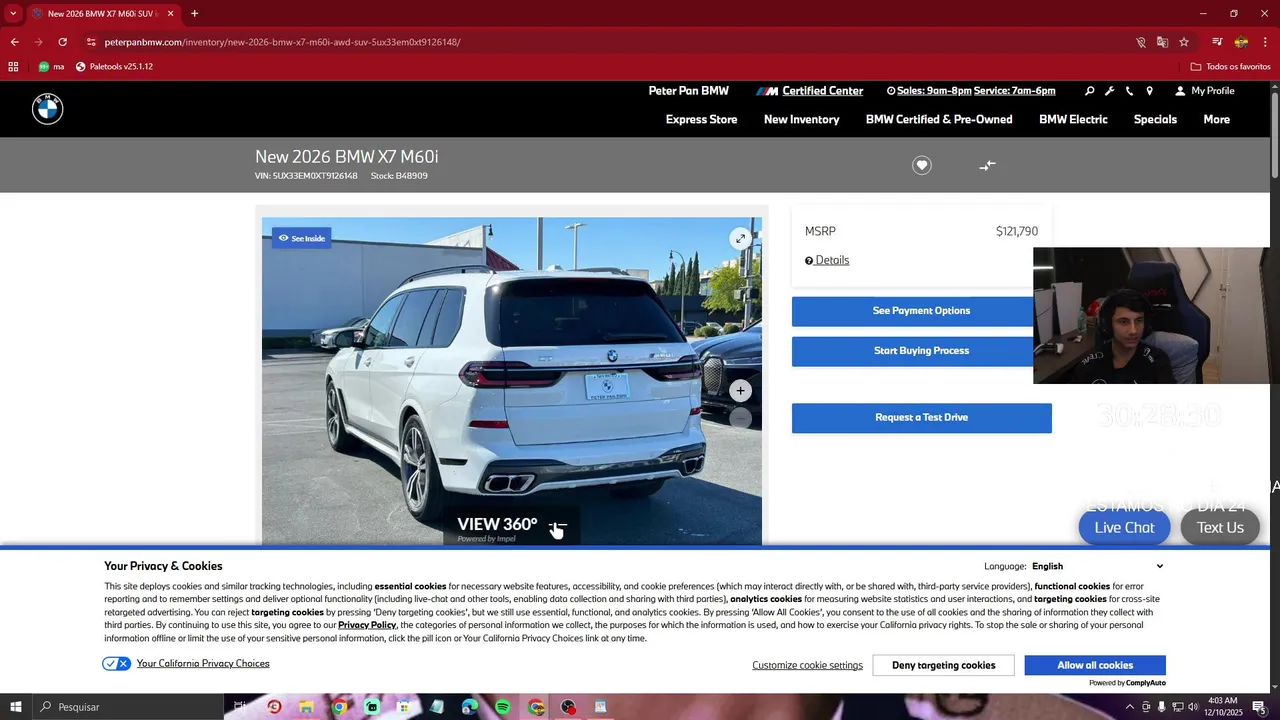The image size is (1280, 720).
Task: Open the Privacy Policy link
Action: coord(367,625)
